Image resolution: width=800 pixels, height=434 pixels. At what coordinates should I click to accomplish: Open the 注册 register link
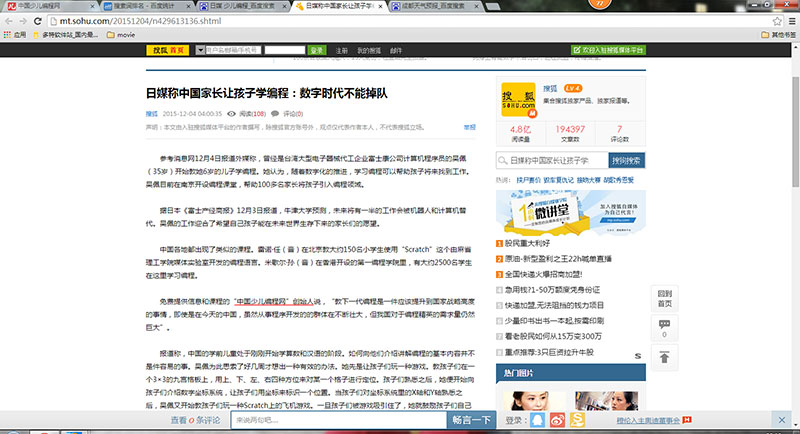pyautogui.click(x=341, y=50)
